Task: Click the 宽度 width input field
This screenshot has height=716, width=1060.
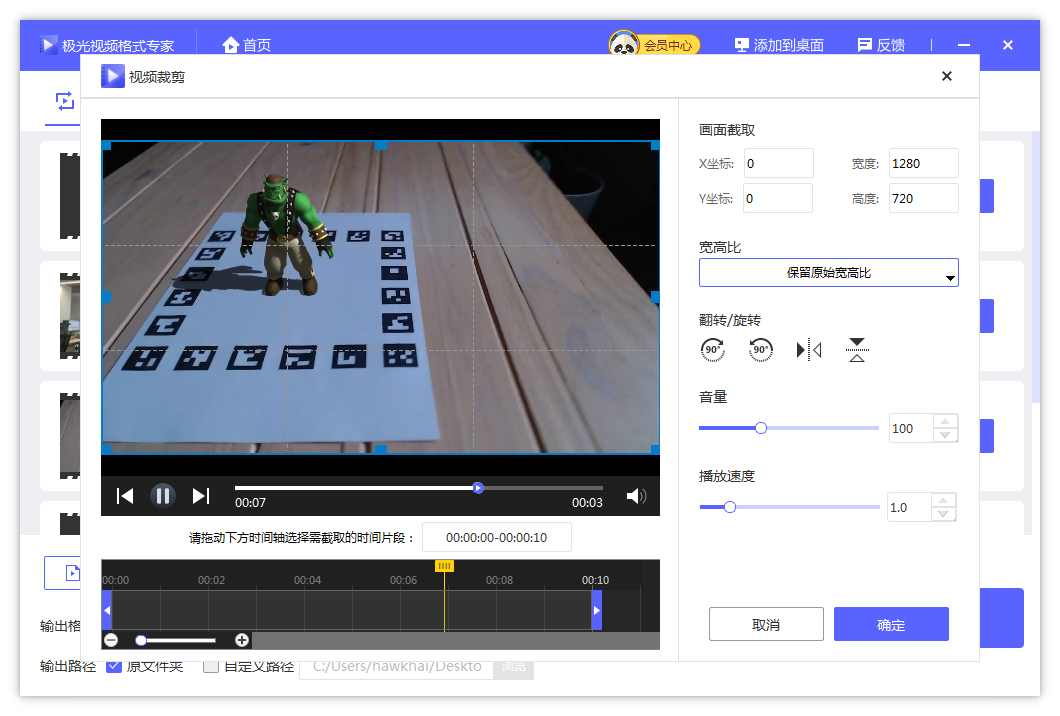Action: 923,164
